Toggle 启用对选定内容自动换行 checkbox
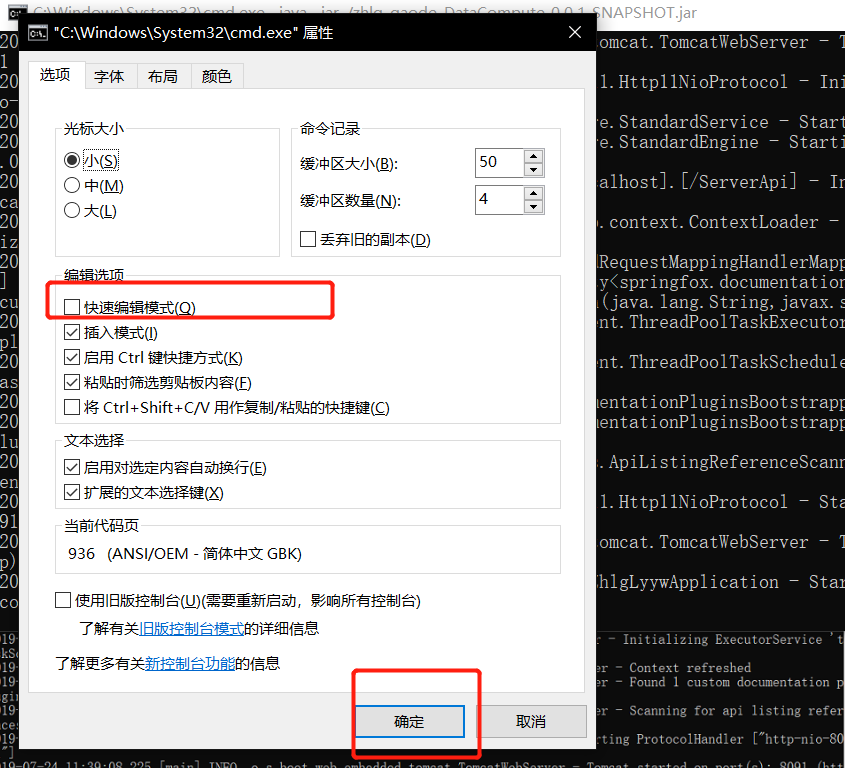Viewport: 845px width, 768px height. coord(72,467)
